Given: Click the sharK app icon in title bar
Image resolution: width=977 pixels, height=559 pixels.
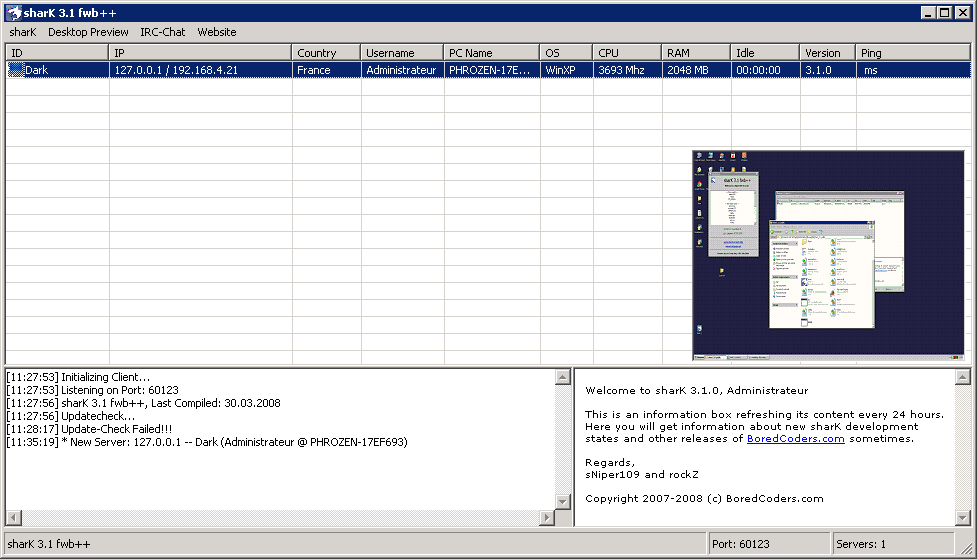Looking at the screenshot, I should [x=14, y=13].
